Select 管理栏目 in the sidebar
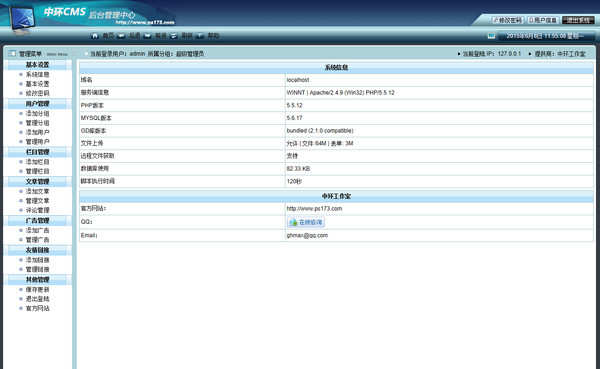This screenshot has height=369, width=600. (x=38, y=171)
